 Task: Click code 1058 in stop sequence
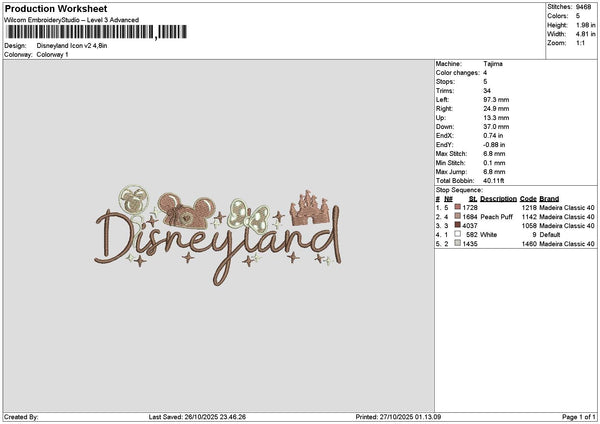click(x=529, y=225)
